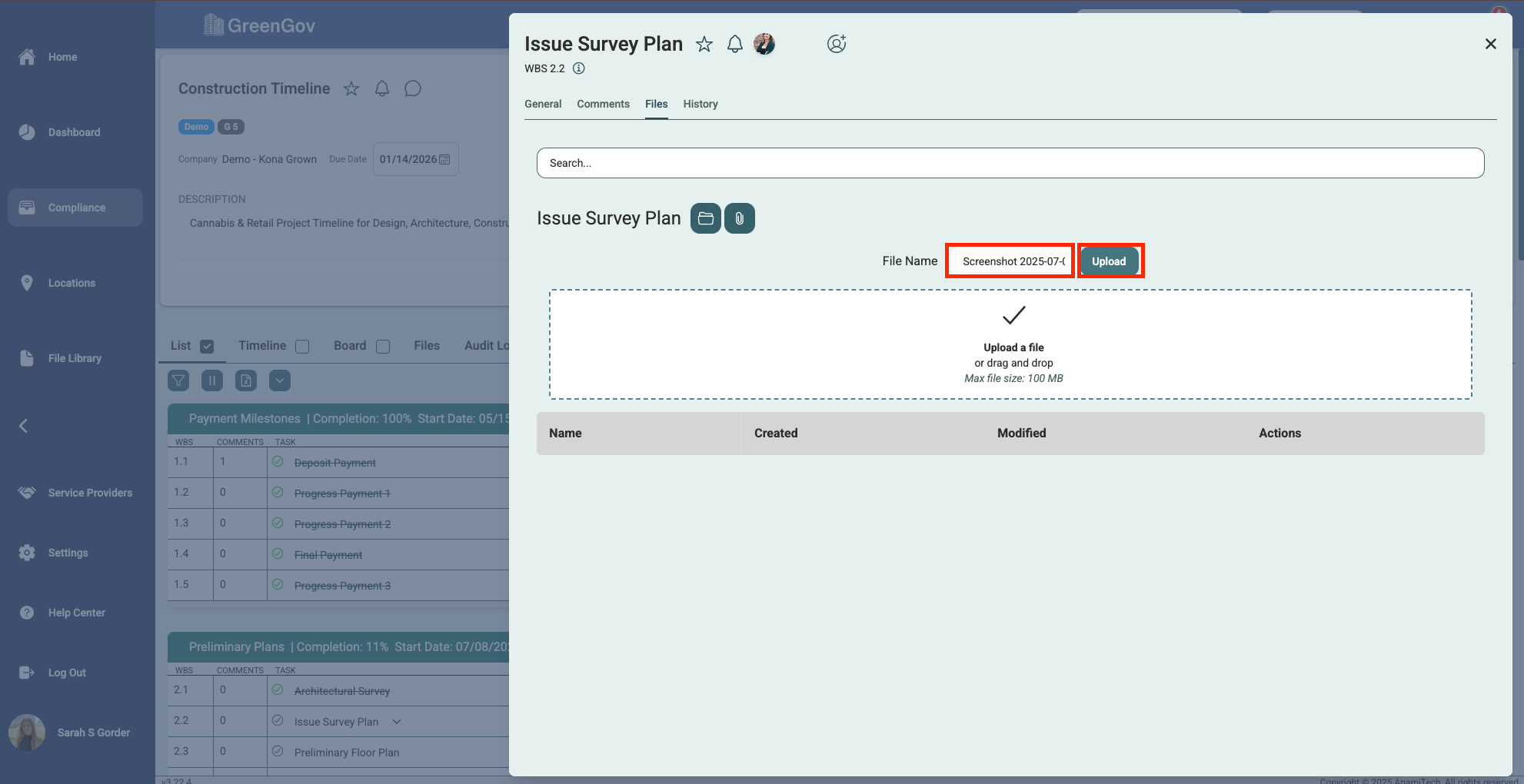
Task: Click the export document icon
Action: [246, 380]
